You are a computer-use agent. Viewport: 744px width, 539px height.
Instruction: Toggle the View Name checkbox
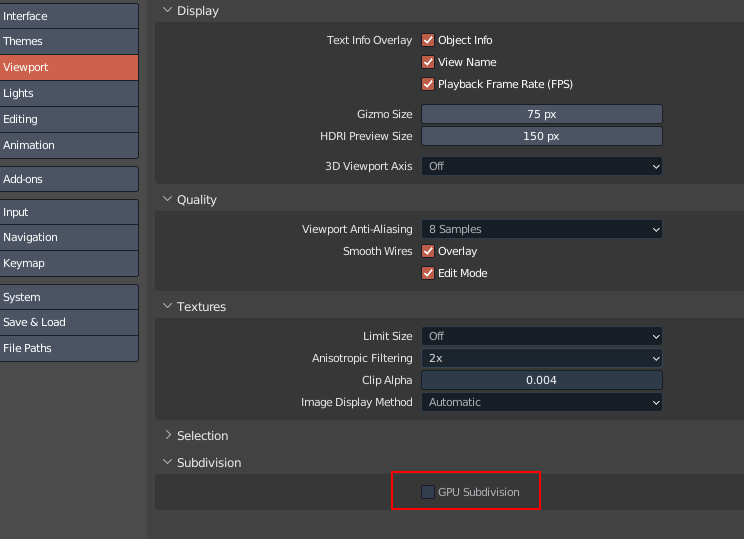click(x=428, y=62)
